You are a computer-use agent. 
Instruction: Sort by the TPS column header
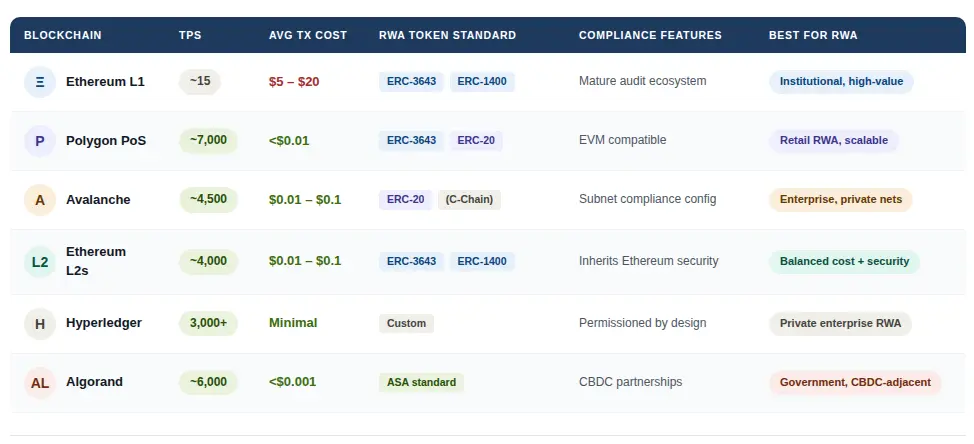(x=190, y=35)
